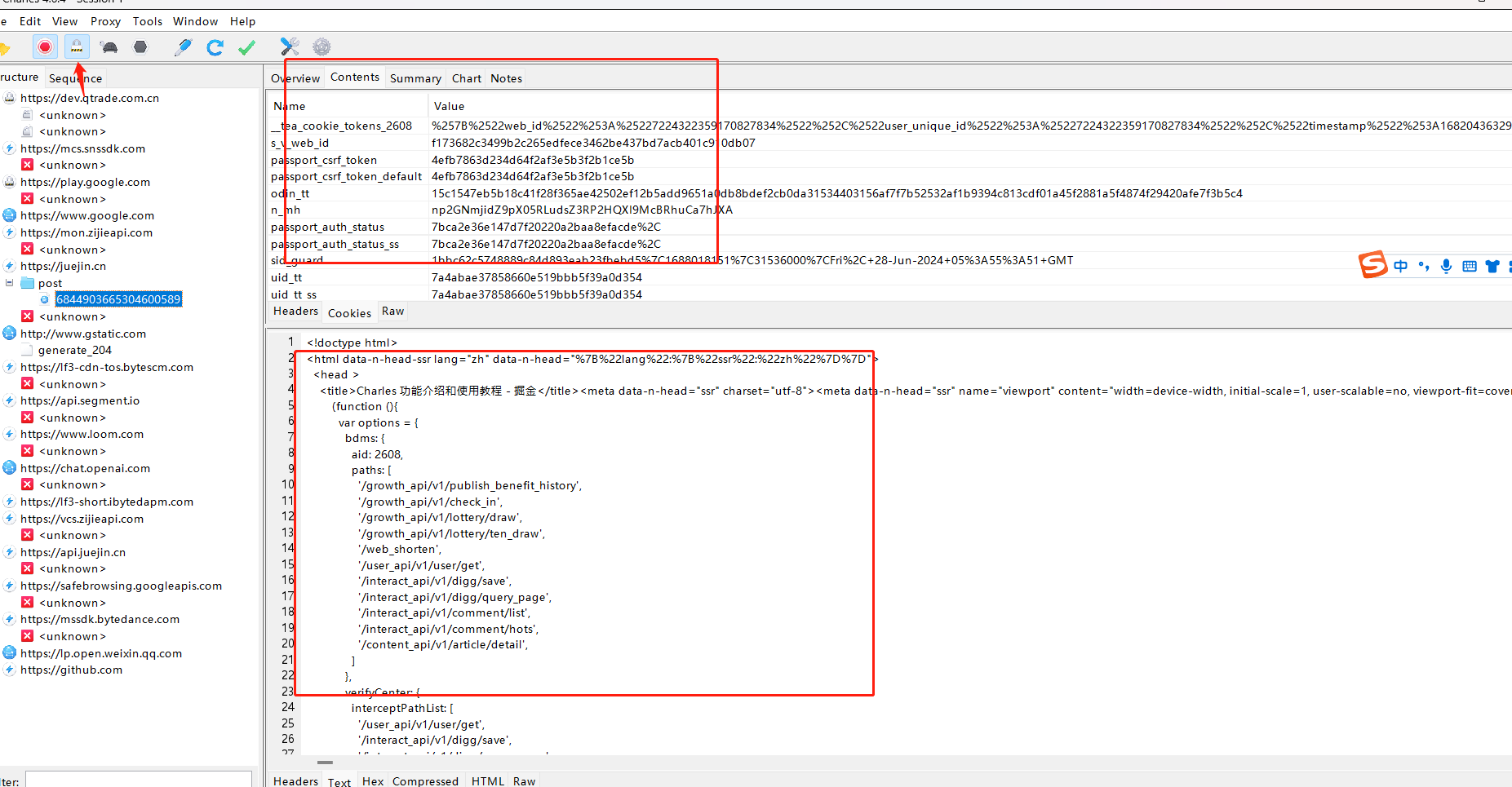Click the Sogou skin shirt icon
1512x787 pixels.
click(x=1492, y=266)
